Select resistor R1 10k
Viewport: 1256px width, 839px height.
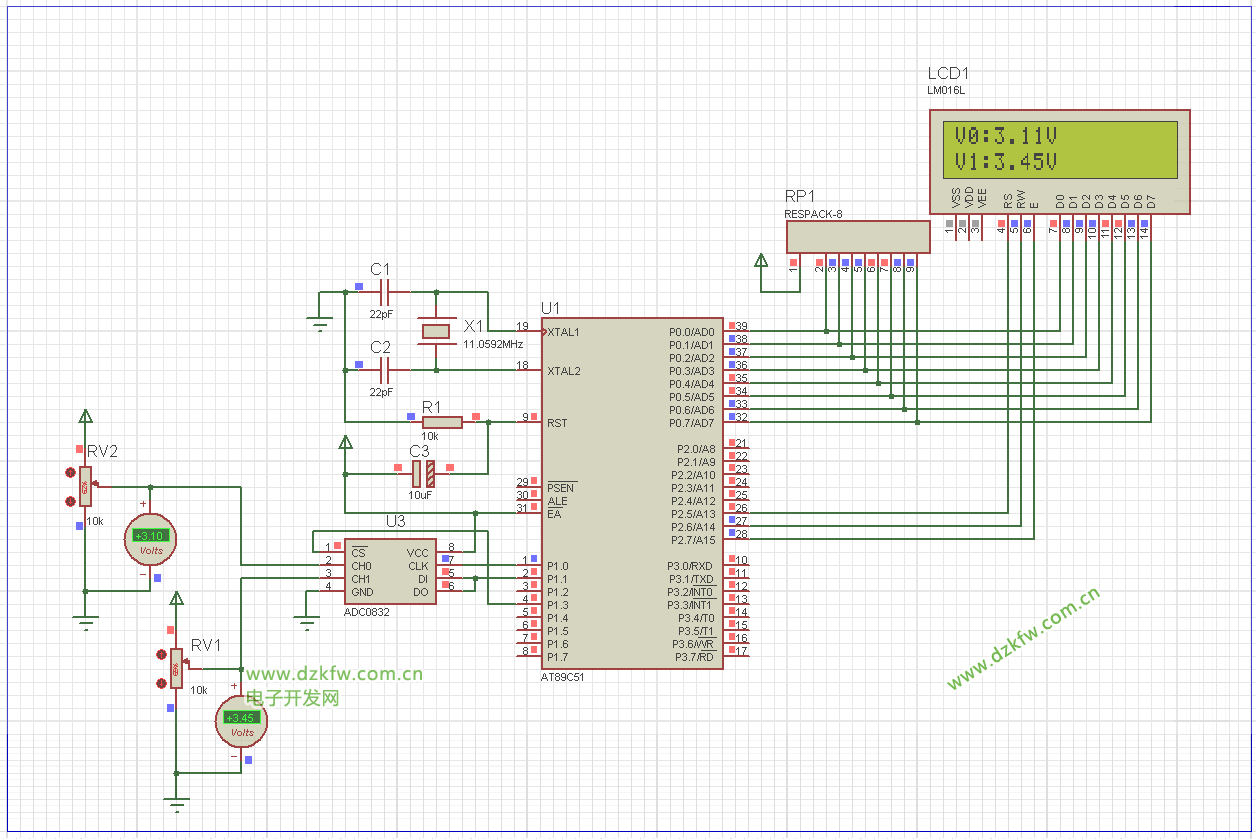click(442, 422)
